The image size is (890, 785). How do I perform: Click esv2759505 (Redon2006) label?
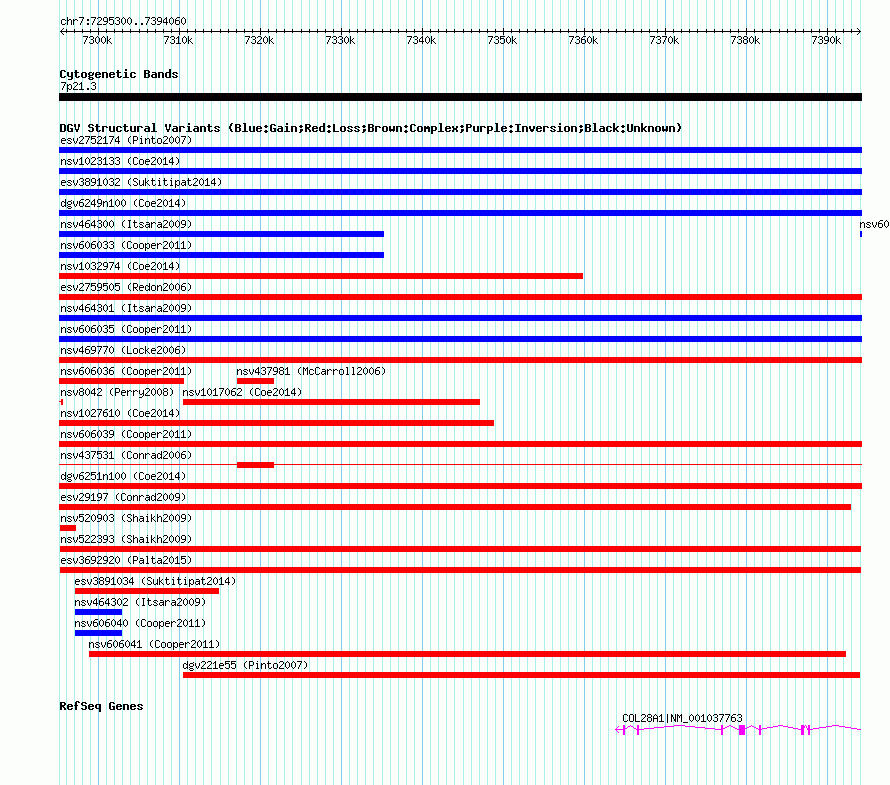coord(126,287)
